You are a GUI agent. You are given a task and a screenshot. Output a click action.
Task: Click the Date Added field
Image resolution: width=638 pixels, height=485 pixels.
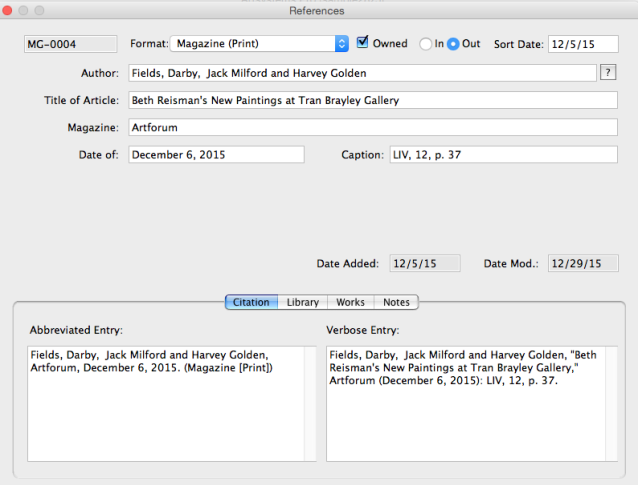[425, 264]
